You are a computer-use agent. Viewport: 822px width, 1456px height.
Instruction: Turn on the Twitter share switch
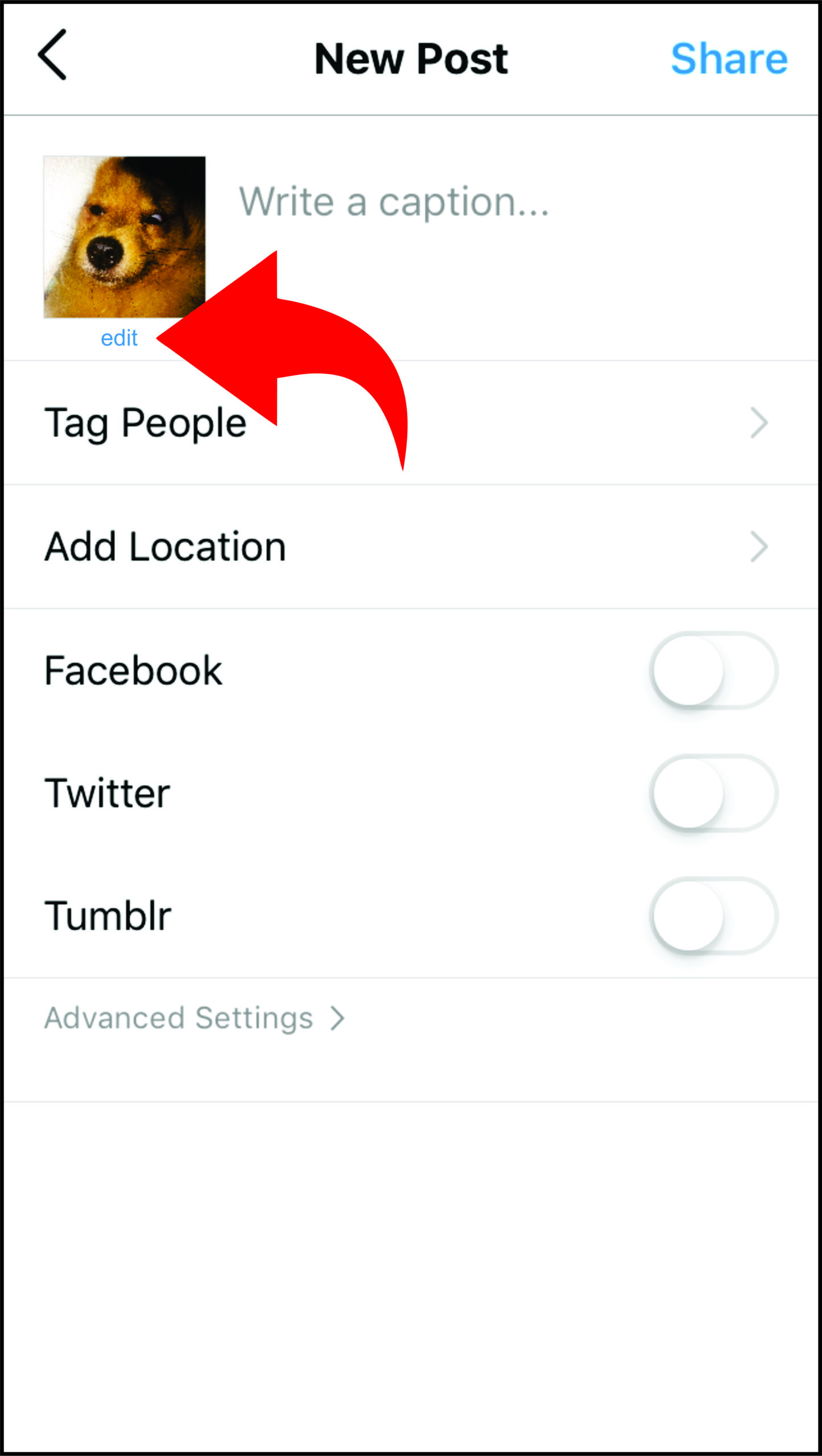coord(714,793)
